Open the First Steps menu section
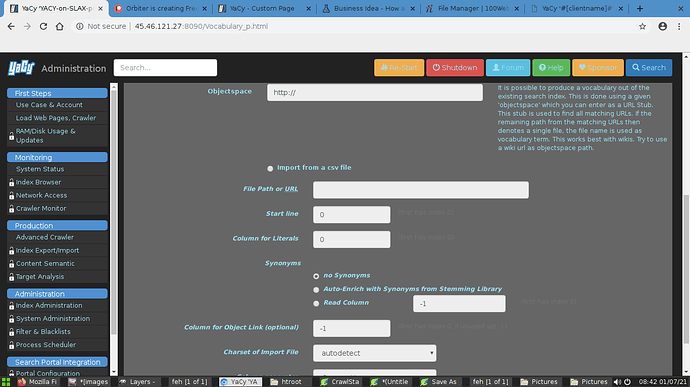The height and width of the screenshot is (387, 690). click(57, 93)
